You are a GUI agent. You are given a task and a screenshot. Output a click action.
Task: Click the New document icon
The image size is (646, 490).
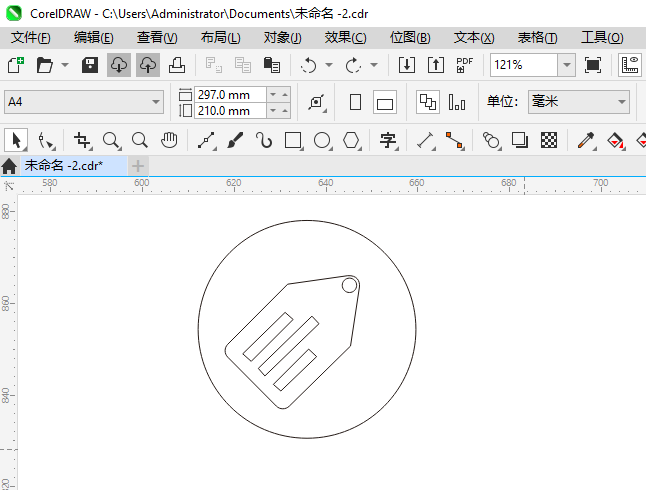tap(16, 65)
